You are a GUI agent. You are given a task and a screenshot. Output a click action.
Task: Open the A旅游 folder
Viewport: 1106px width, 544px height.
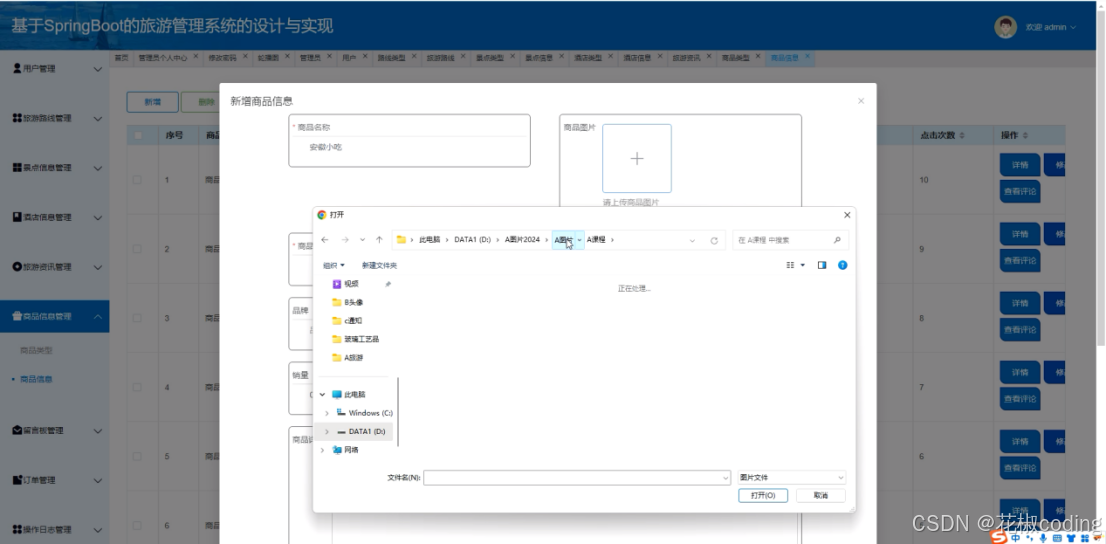pos(348,357)
